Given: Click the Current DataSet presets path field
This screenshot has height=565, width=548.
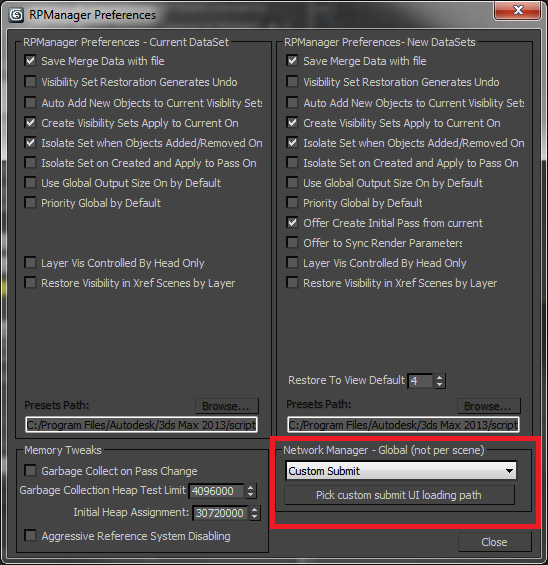Looking at the screenshot, I should click(x=141, y=425).
